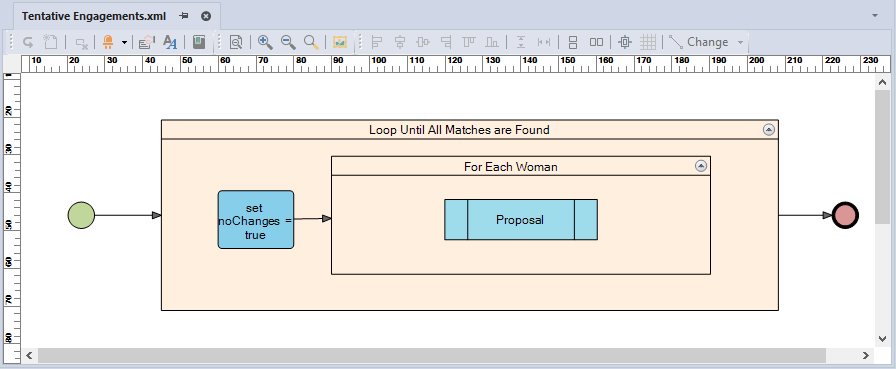896x369 pixels.
Task: Toggle the pin on Tentative Engagements tab
Action: [183, 16]
